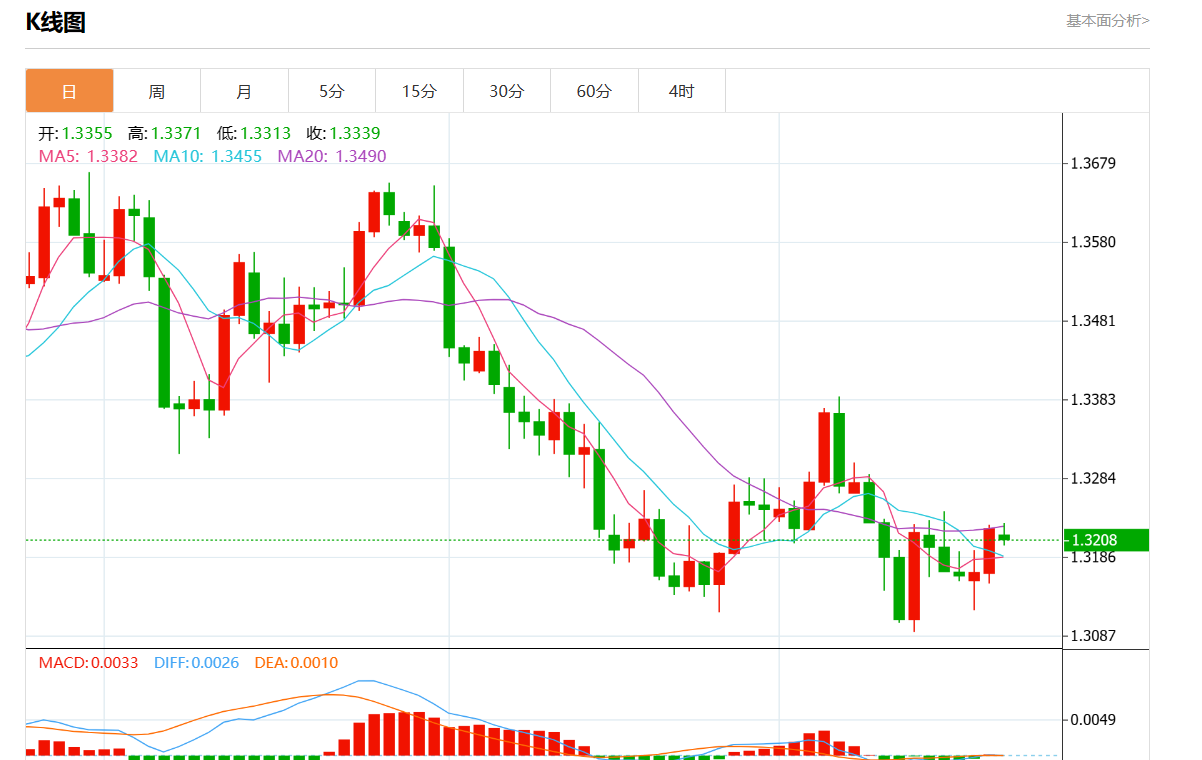Click the 1.3087 price axis label

pos(1093,636)
